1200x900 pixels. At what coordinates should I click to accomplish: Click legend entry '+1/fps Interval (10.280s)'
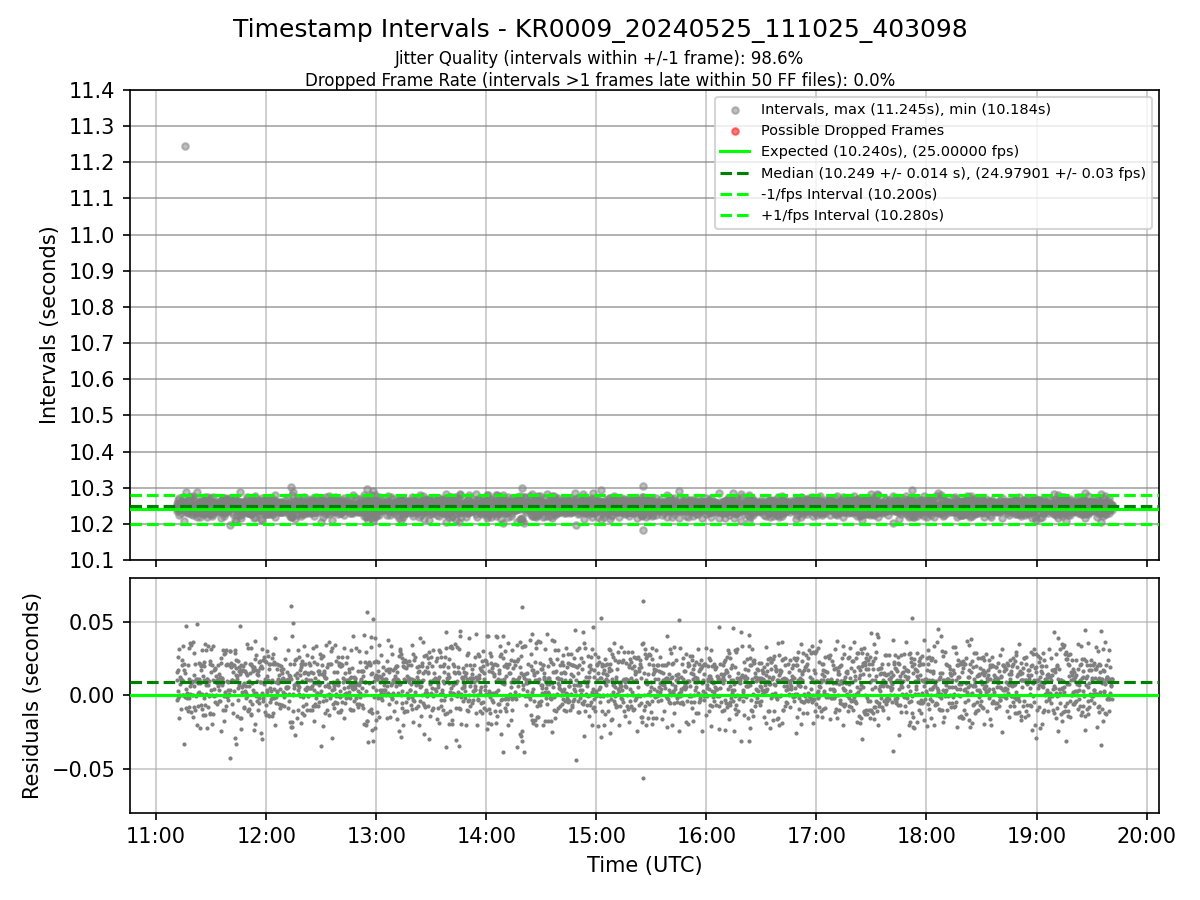click(x=852, y=215)
